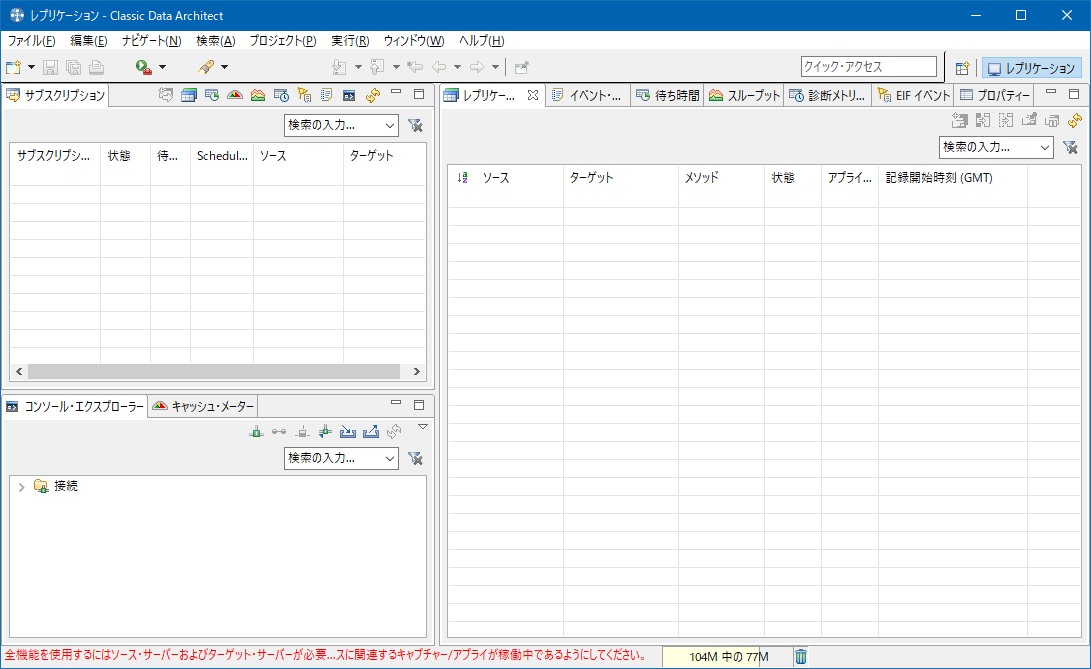
Task: Click the console explorer icon in サブスクリプション toolbar
Action: pyautogui.click(x=349, y=95)
